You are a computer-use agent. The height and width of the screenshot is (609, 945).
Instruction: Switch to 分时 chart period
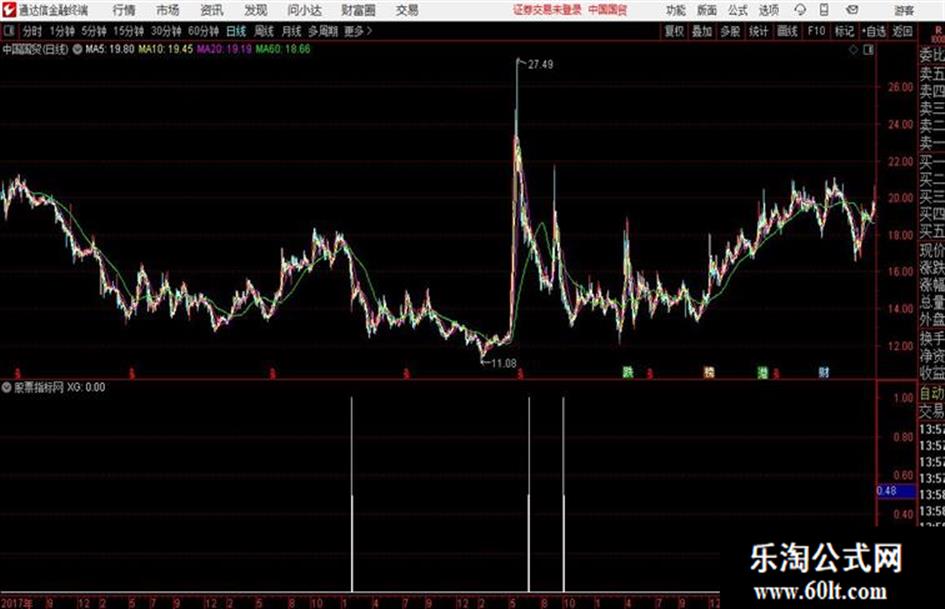click(32, 31)
